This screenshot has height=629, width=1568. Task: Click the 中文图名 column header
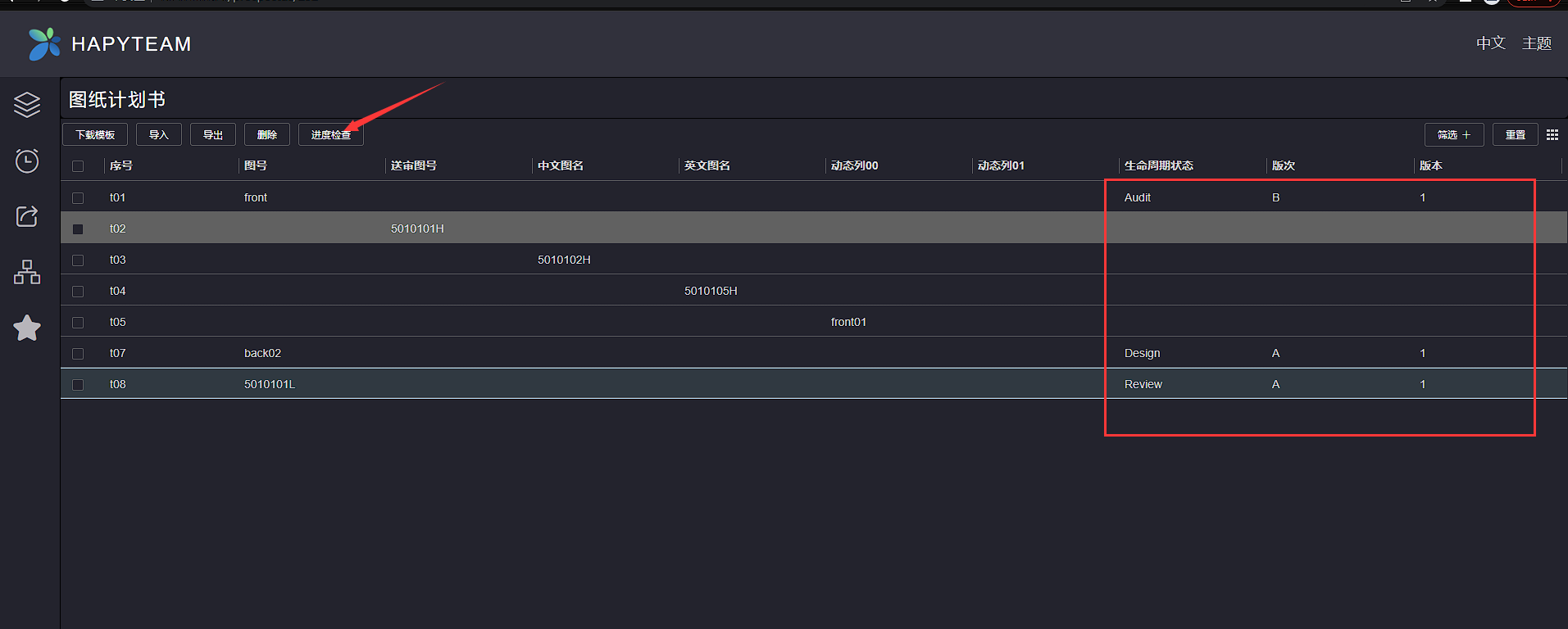[561, 165]
